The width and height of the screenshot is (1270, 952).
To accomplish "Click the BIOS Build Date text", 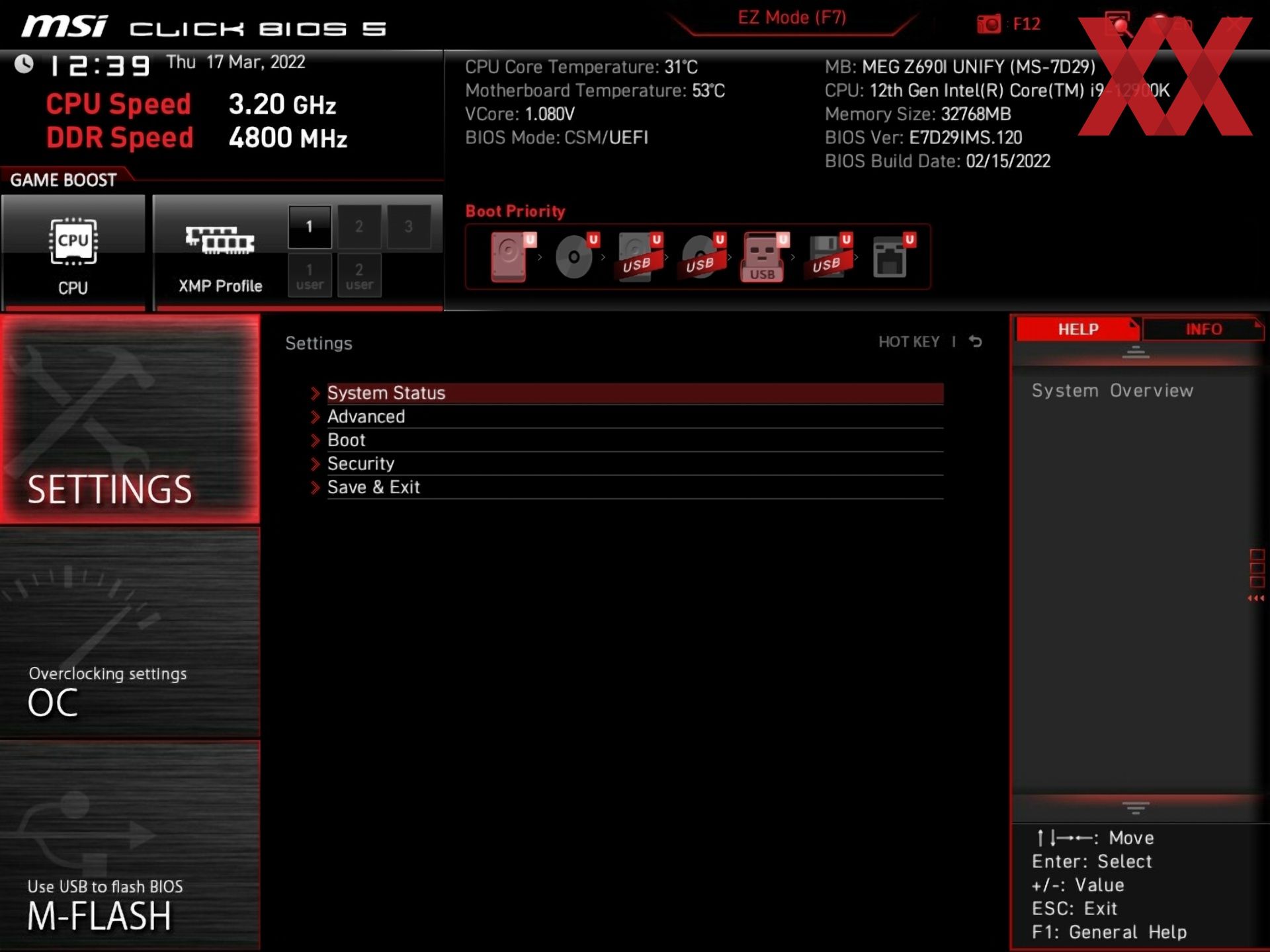I will (937, 161).
